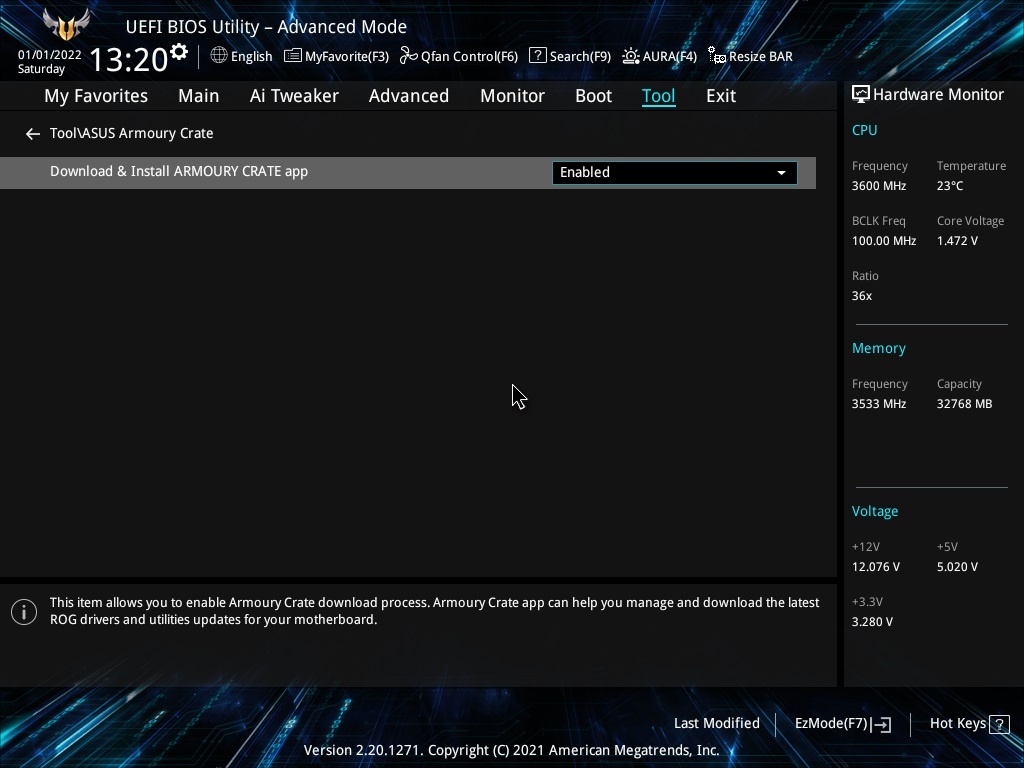Click the Hot Keys question mark icon
Viewport: 1024px width, 768px height.
[x=999, y=724]
